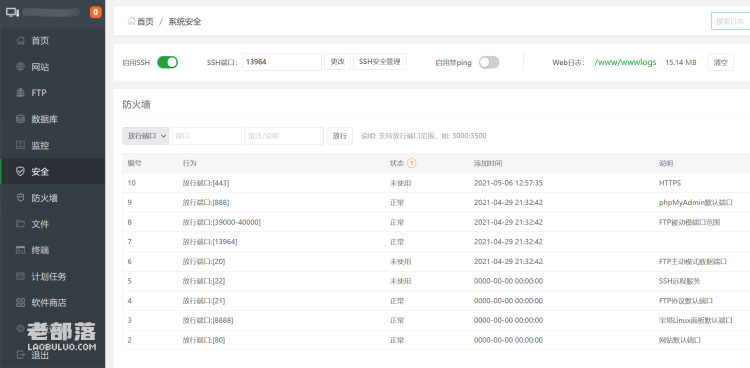Click the FTP协议默认端口 description

coord(686,301)
